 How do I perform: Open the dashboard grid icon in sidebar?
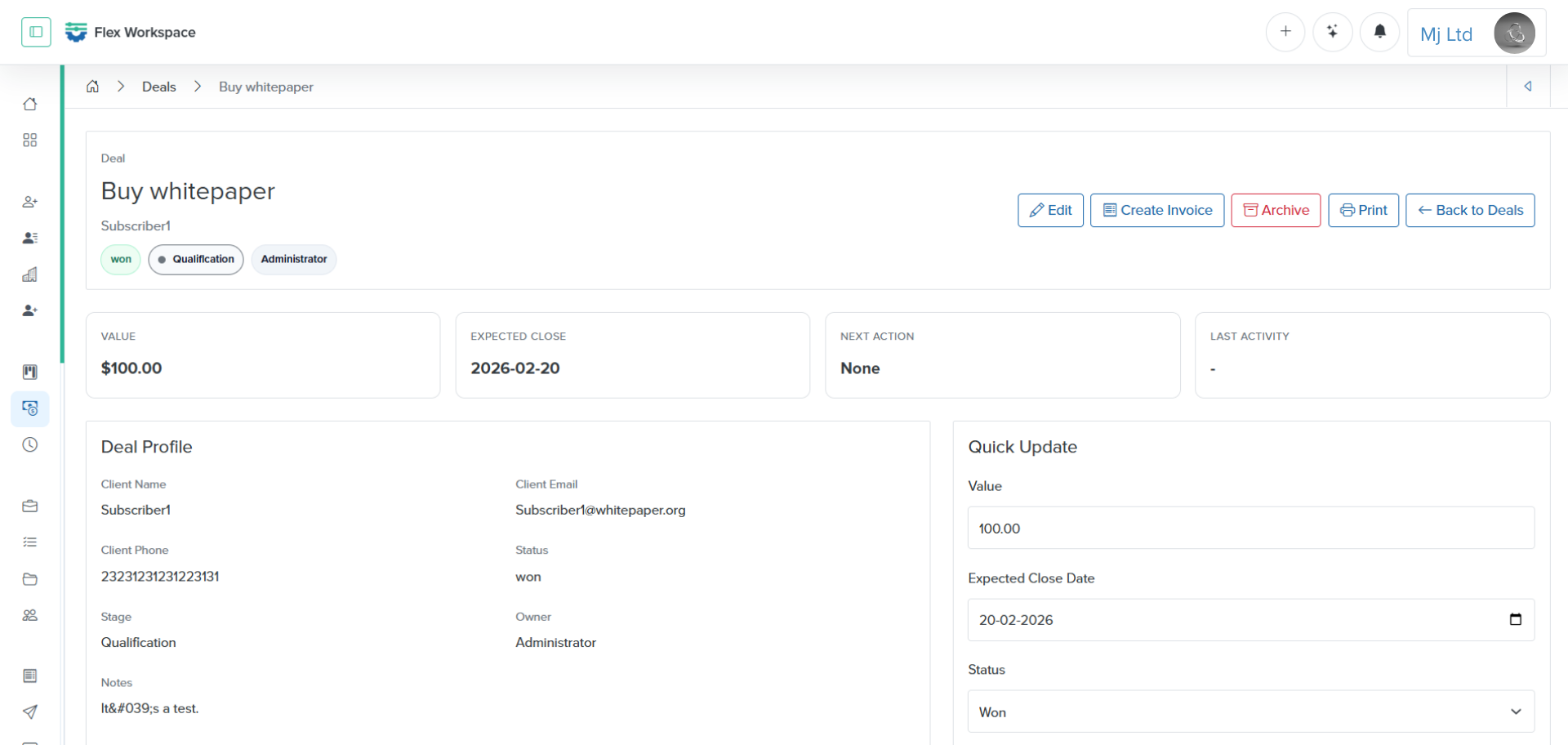tap(30, 141)
